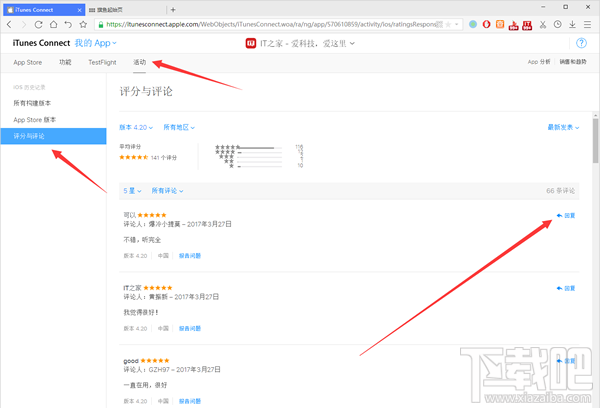600x408 pixels.
Task: Open a new tab with the plus button
Action: click(173, 10)
